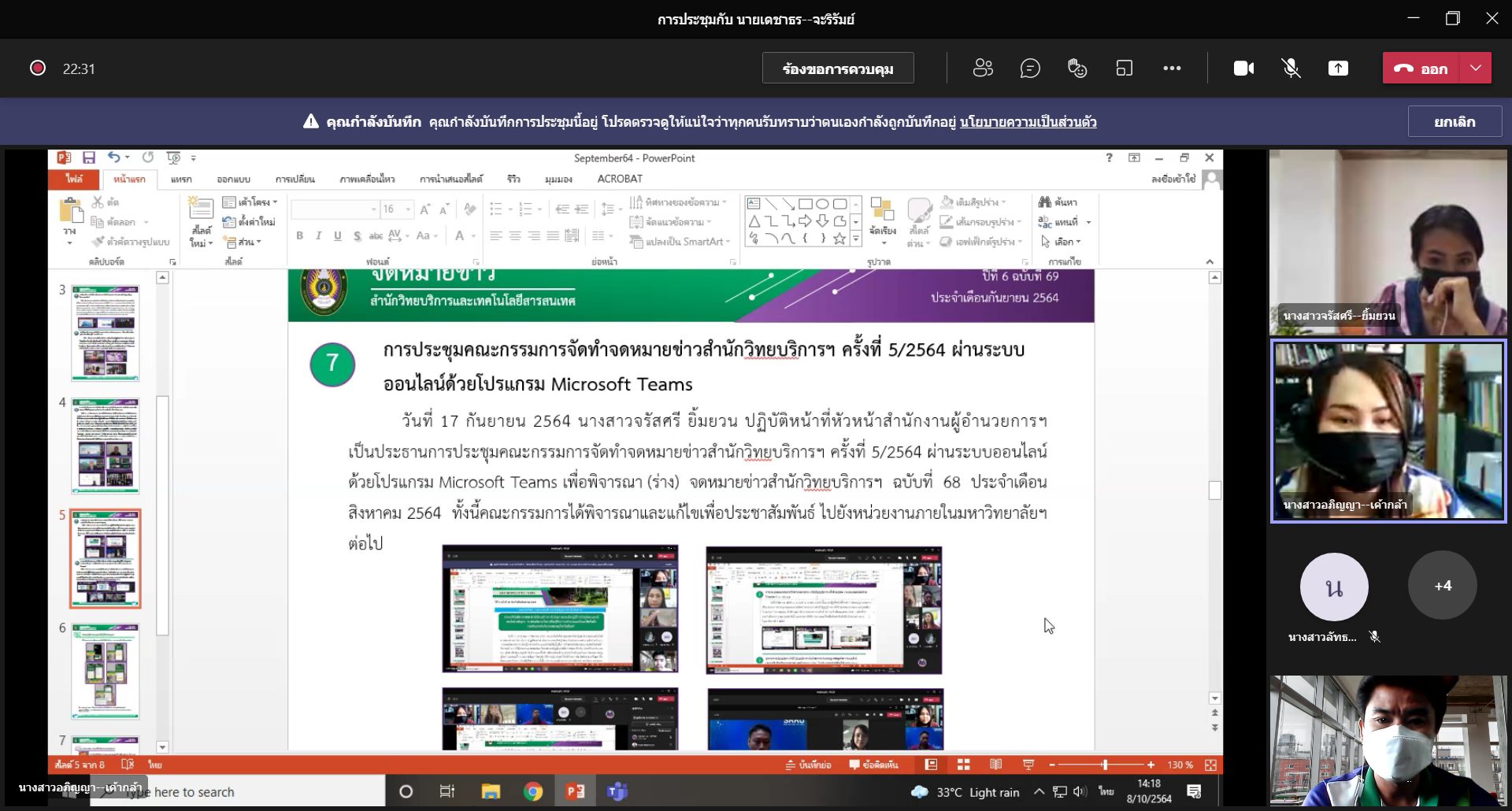
Task: Open the แทรก ribbon tab
Action: pos(181,179)
